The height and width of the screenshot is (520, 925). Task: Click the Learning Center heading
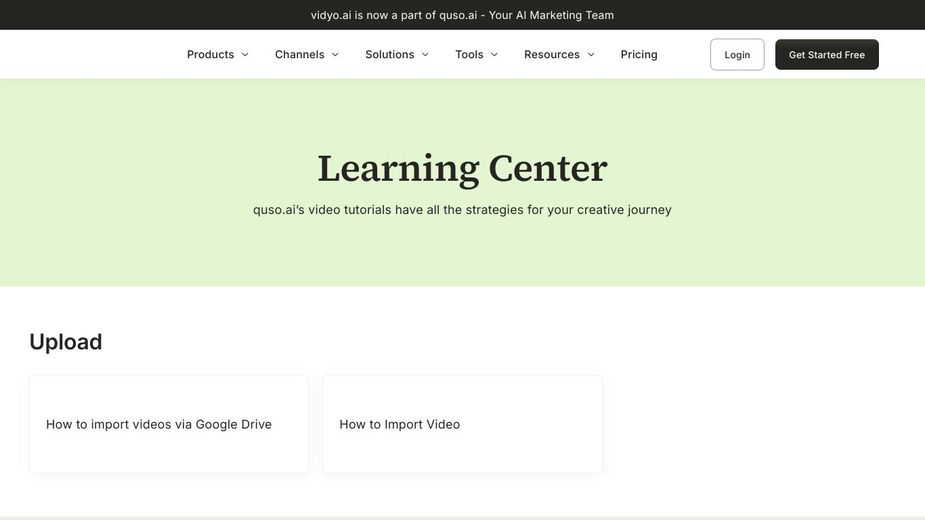pos(462,168)
